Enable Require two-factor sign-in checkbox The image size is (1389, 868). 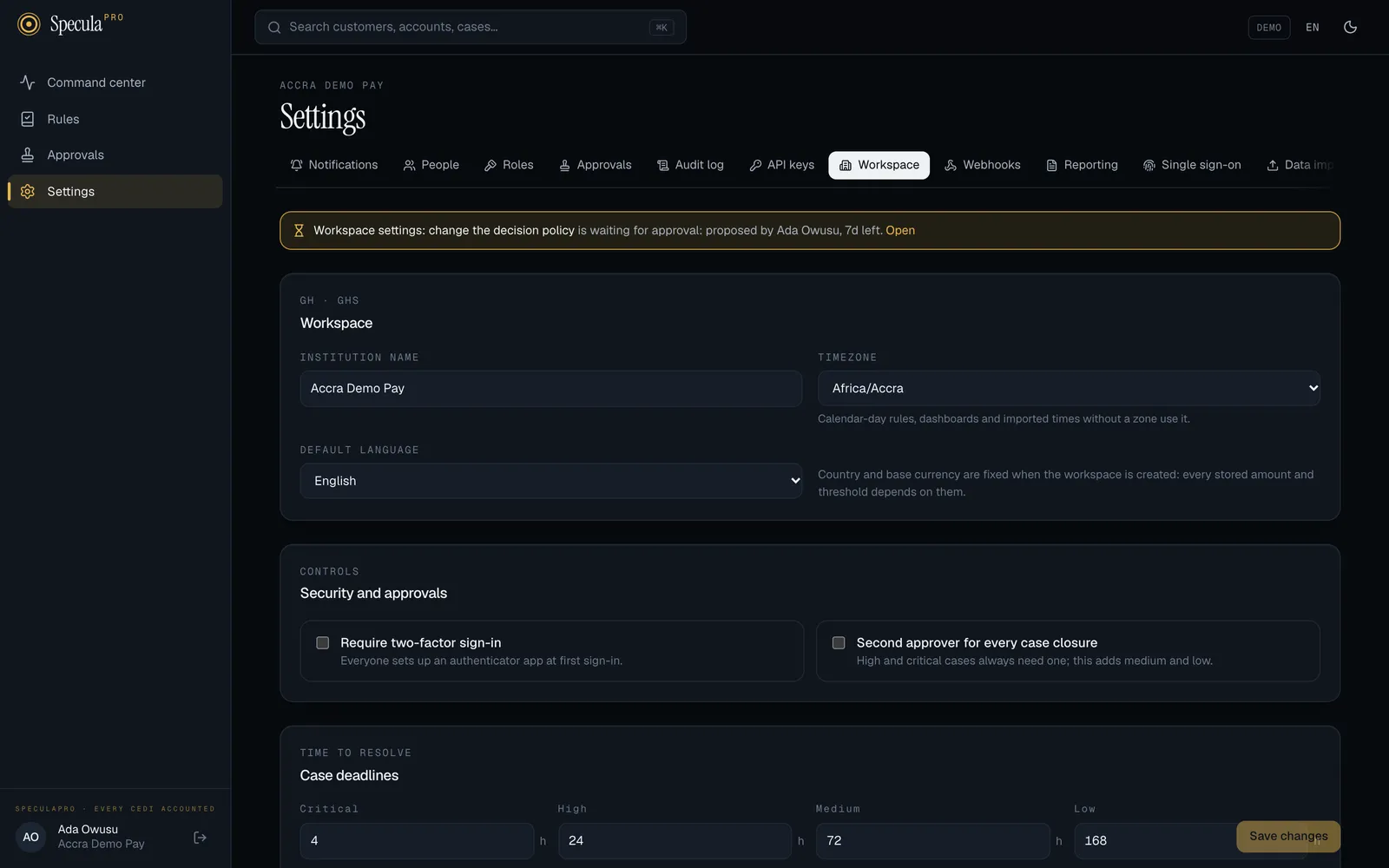323,643
